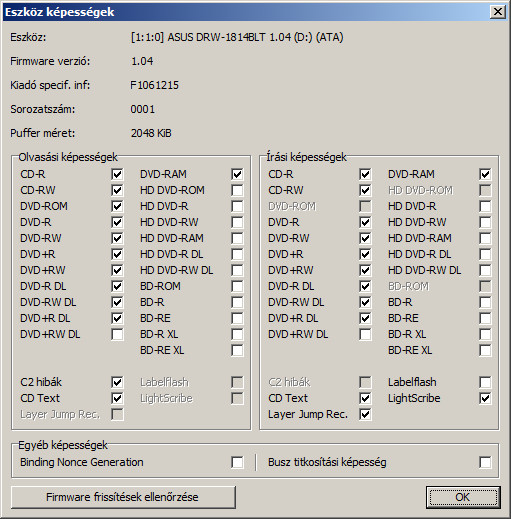Click the 2048 KiB buffer size value

click(151, 133)
